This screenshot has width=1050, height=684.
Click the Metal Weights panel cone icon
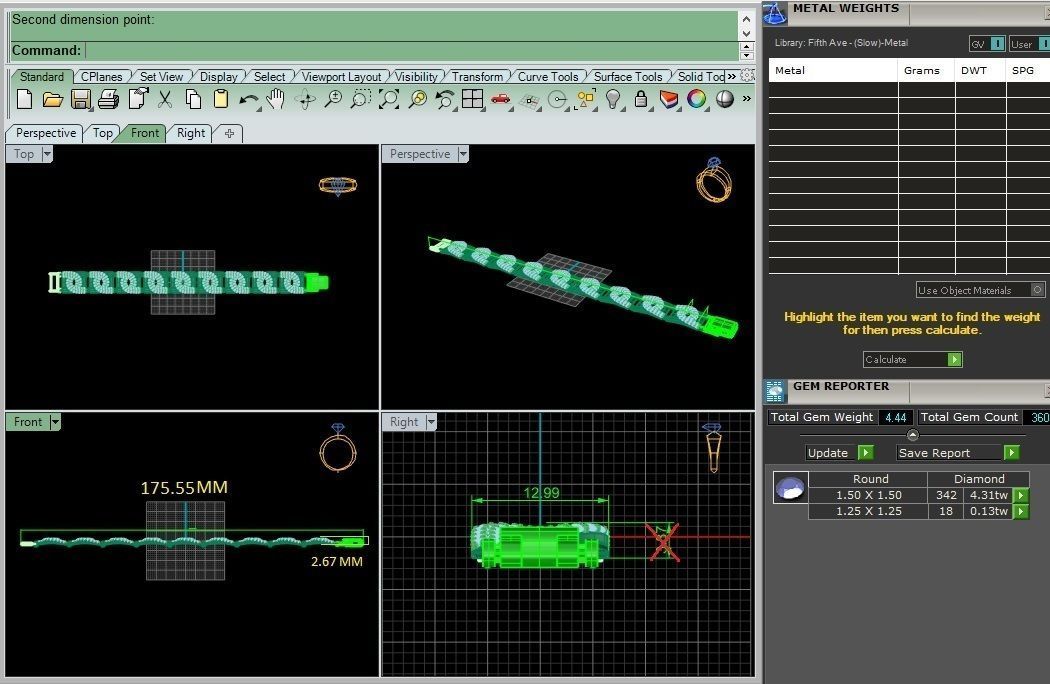pyautogui.click(x=775, y=12)
